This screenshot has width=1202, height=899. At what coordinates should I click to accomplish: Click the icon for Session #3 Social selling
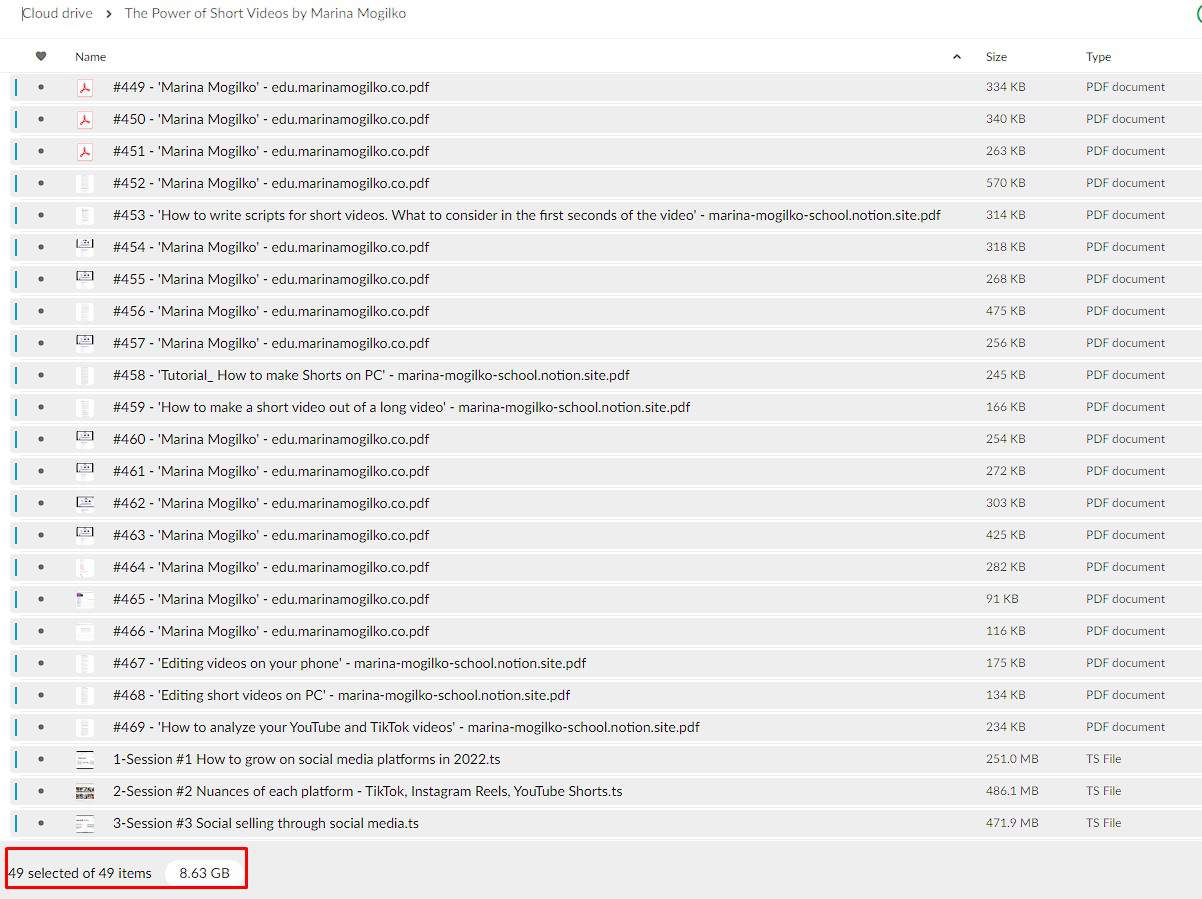click(85, 823)
